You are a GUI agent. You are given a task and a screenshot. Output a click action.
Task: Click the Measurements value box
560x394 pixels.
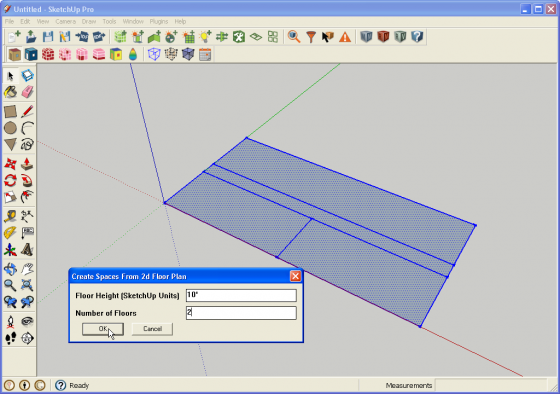point(490,385)
